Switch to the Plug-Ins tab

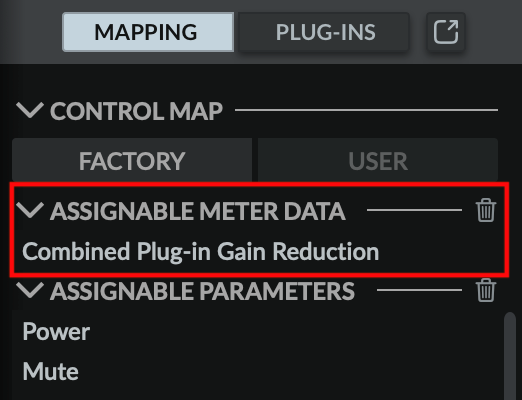(324, 32)
